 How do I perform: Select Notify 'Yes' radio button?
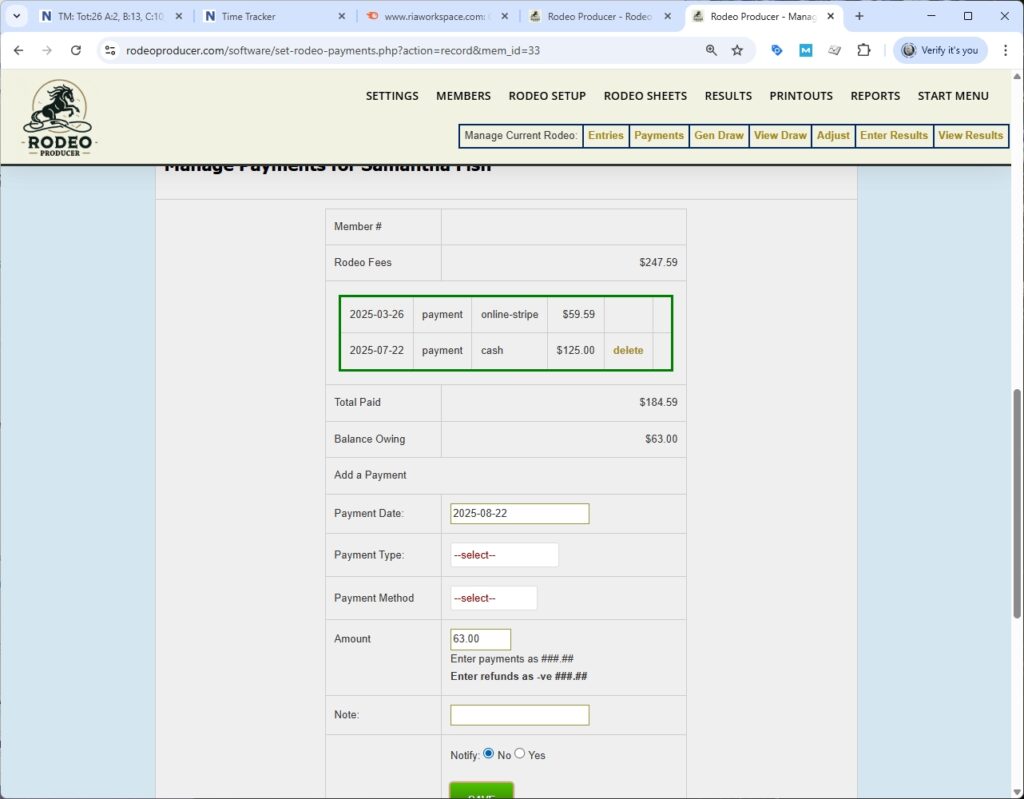click(519, 753)
